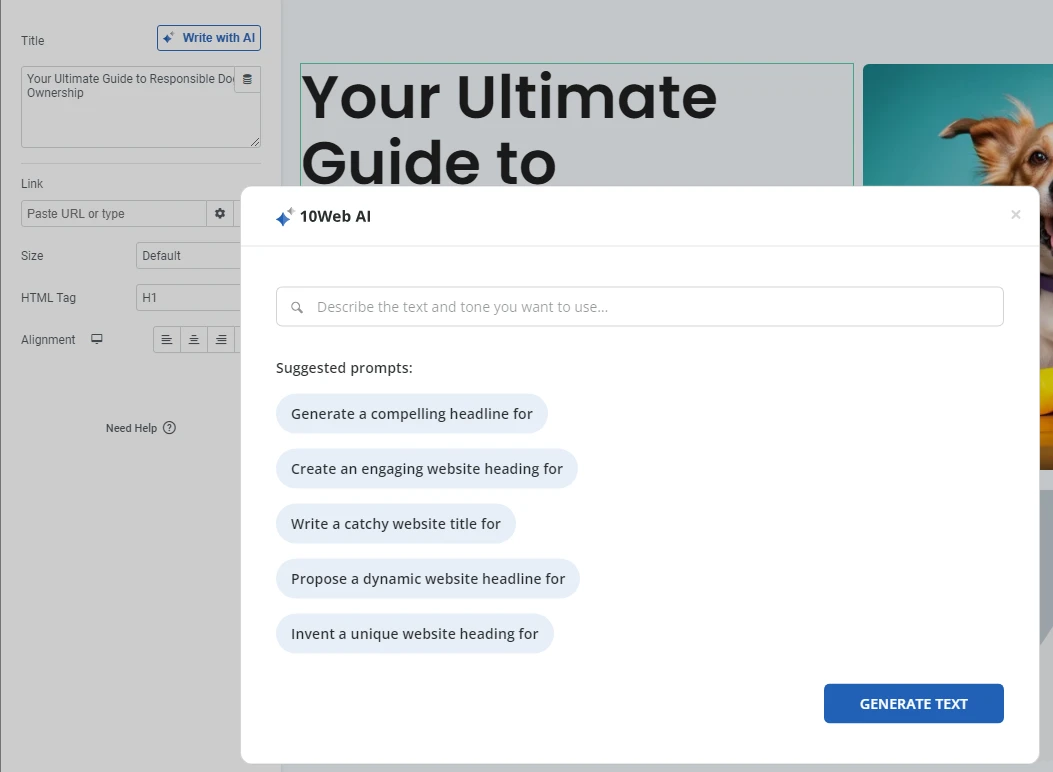Select 'Propose a dynamic website headline for' prompt

(428, 579)
